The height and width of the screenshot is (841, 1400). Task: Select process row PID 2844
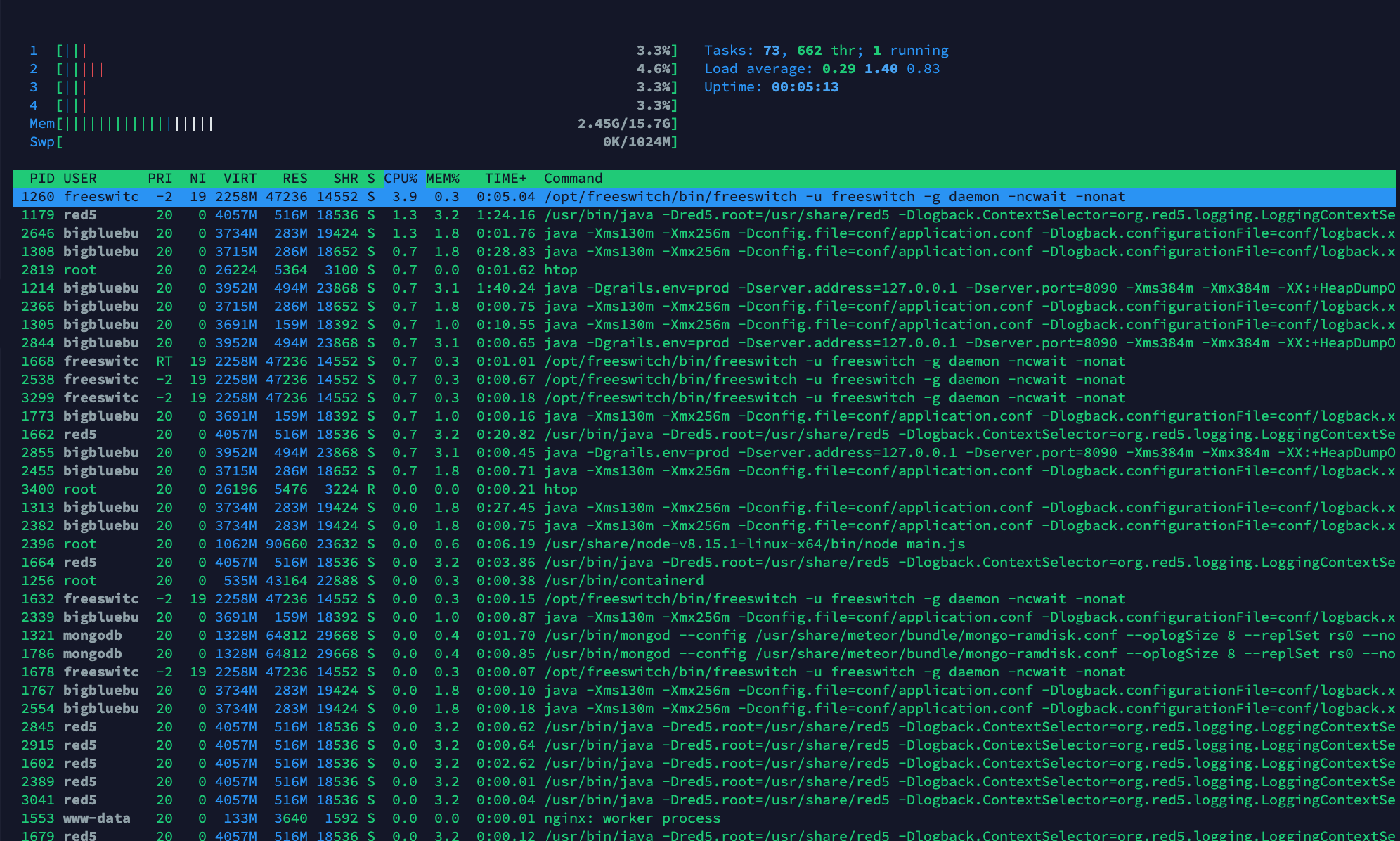[x=704, y=343]
